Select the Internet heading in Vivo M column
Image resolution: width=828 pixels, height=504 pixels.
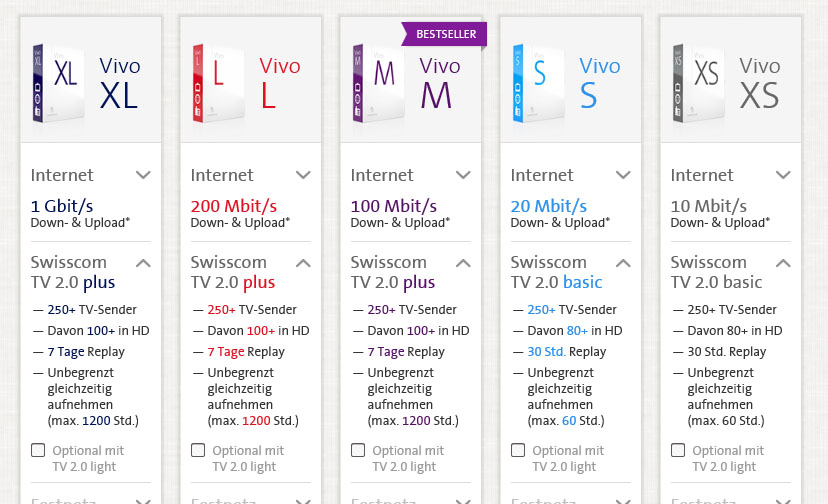point(382,175)
